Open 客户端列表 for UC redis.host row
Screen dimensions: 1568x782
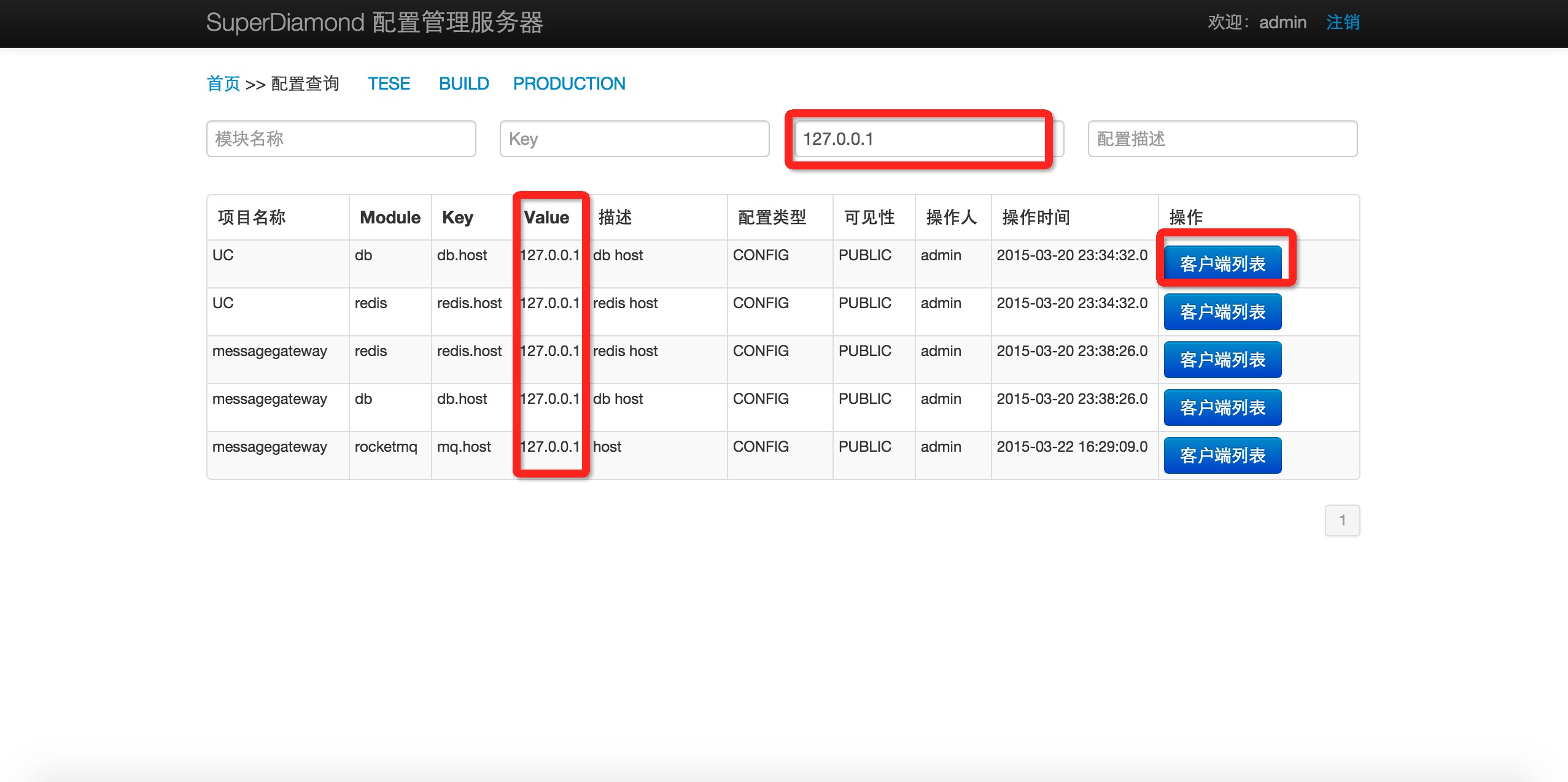coord(1222,312)
